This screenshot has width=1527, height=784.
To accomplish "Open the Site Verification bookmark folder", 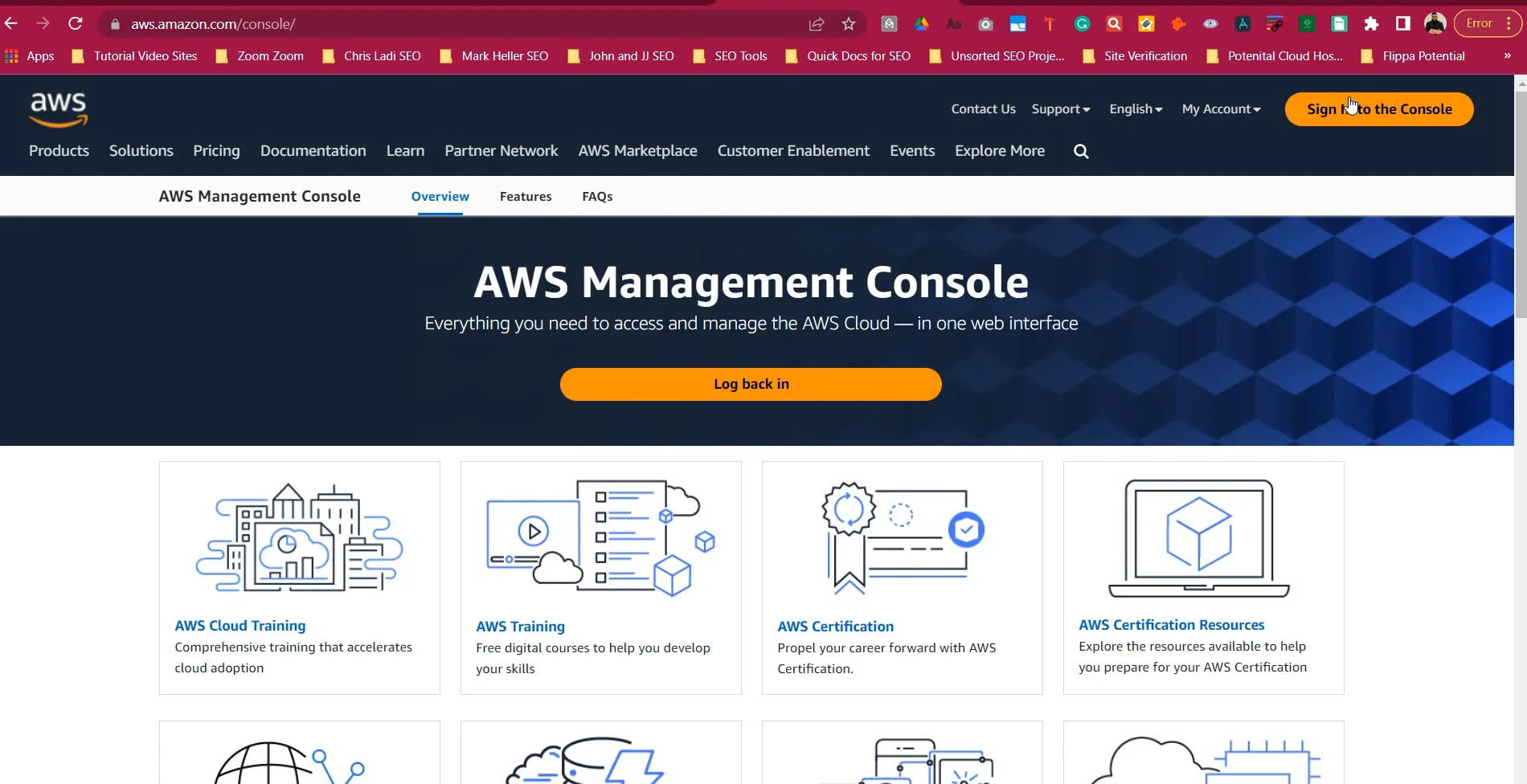I will pyautogui.click(x=1135, y=56).
